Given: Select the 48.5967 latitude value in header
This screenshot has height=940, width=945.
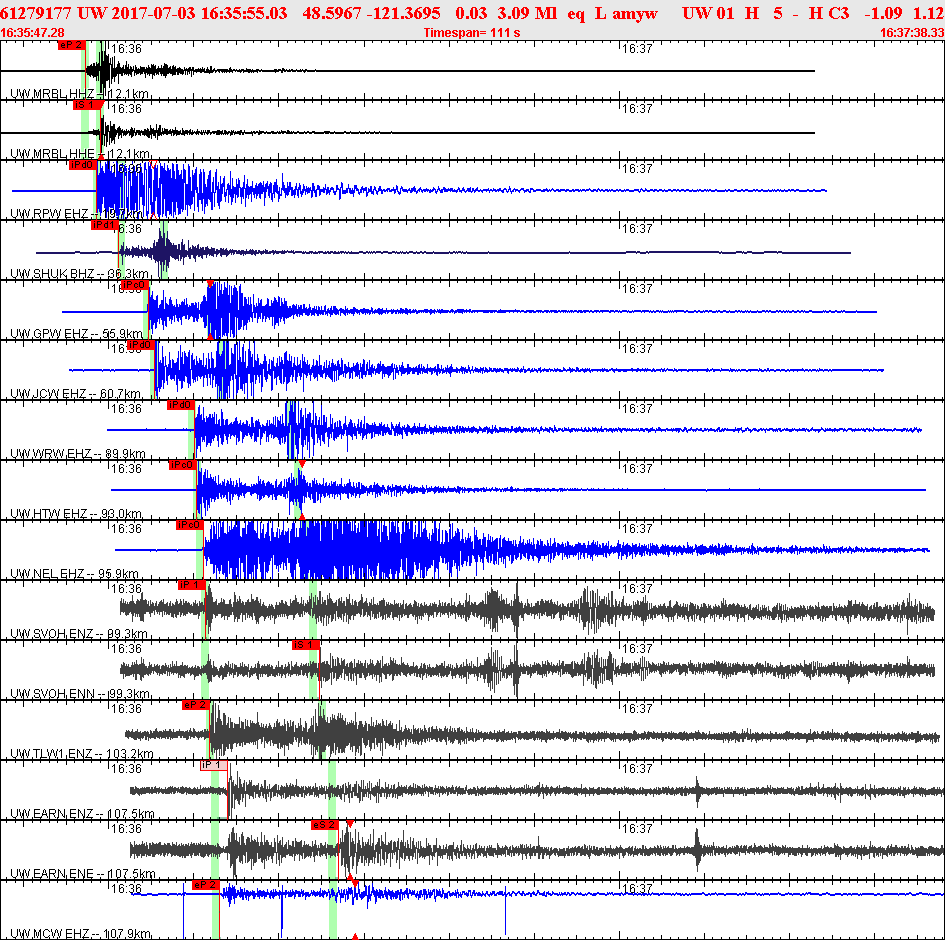Looking at the screenshot, I should coord(330,13).
